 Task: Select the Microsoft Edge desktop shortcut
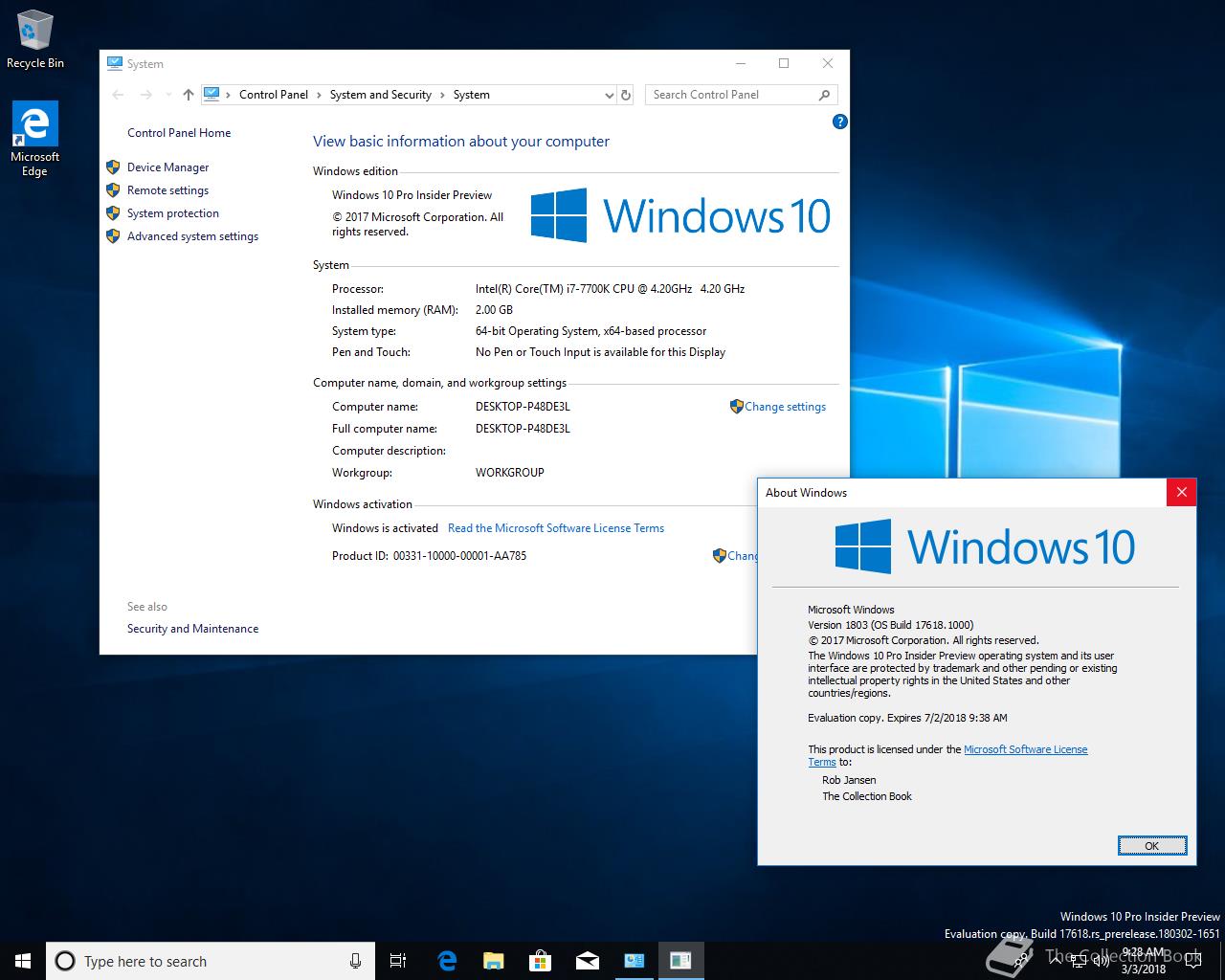tap(34, 139)
